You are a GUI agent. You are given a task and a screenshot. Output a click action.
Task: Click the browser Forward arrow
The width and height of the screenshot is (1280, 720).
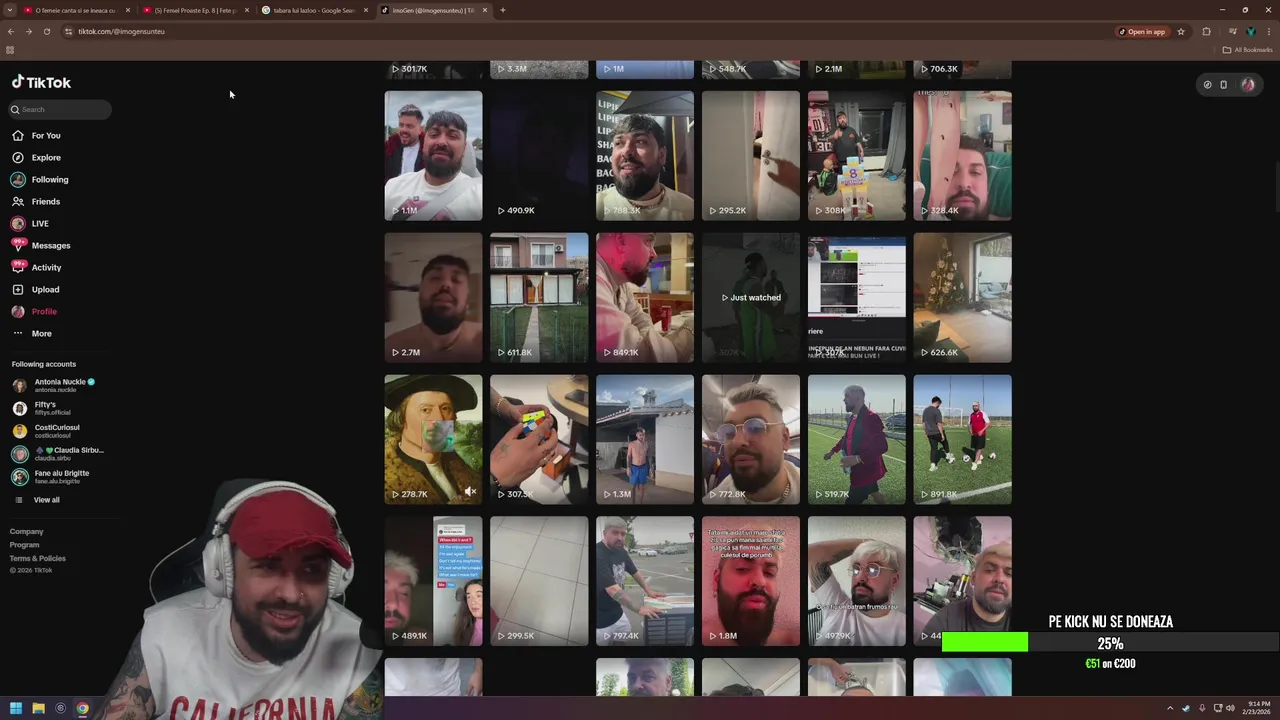pyautogui.click(x=29, y=31)
